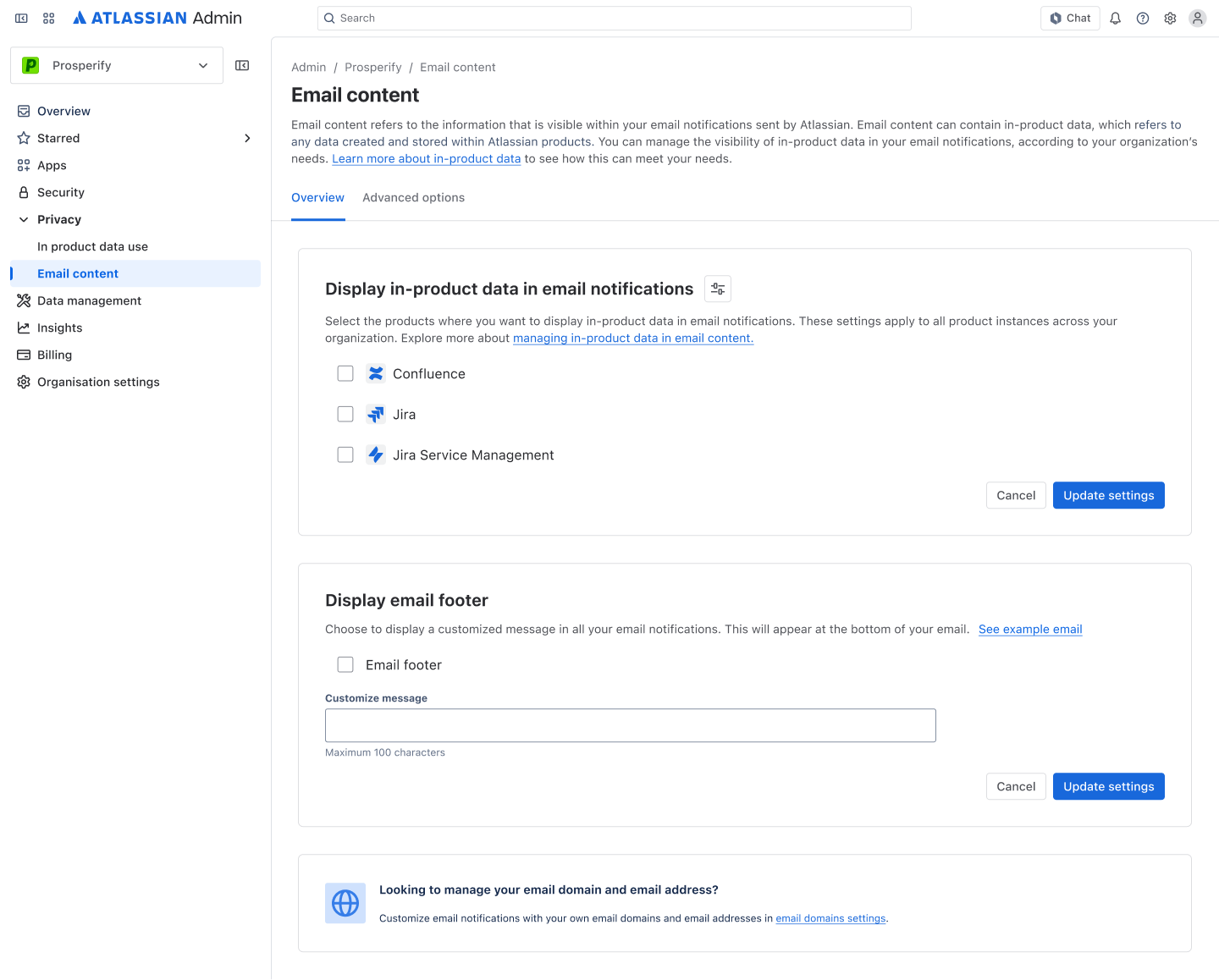Viewport: 1219px width, 980px height.
Task: Open the settings gear icon in header
Action: (1170, 18)
